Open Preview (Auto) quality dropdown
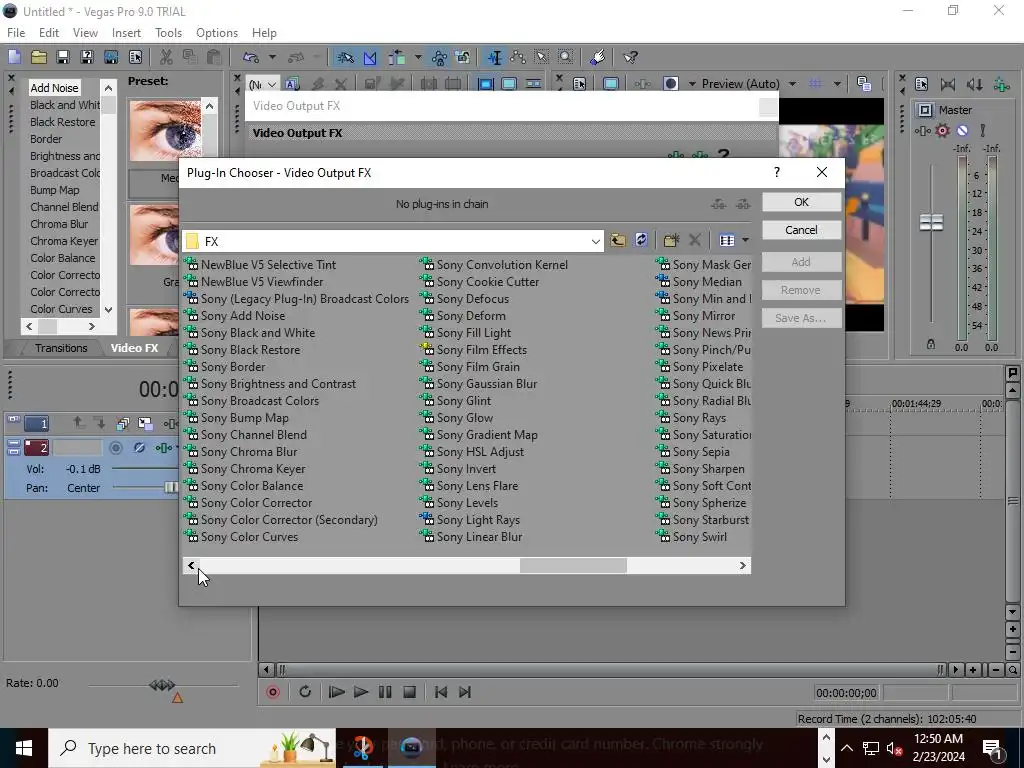The height and width of the screenshot is (768, 1024). point(792,84)
